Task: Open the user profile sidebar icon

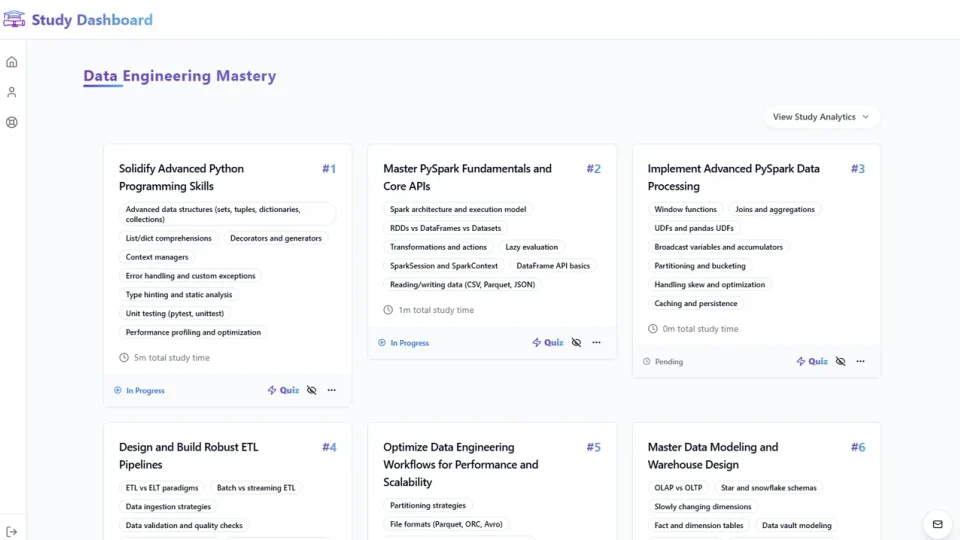Action: pos(12,92)
